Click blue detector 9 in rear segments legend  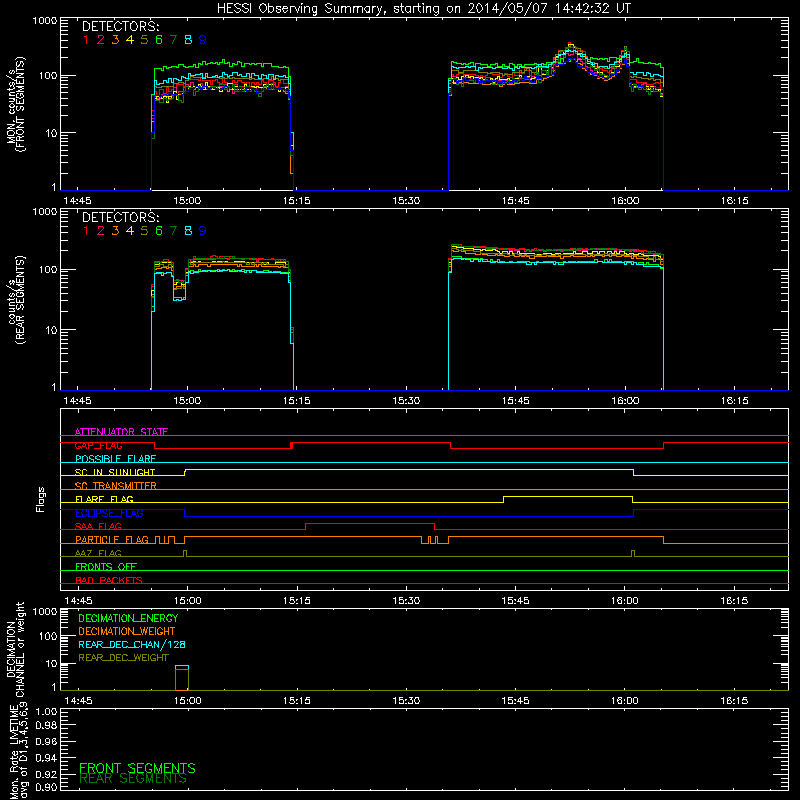203,231
